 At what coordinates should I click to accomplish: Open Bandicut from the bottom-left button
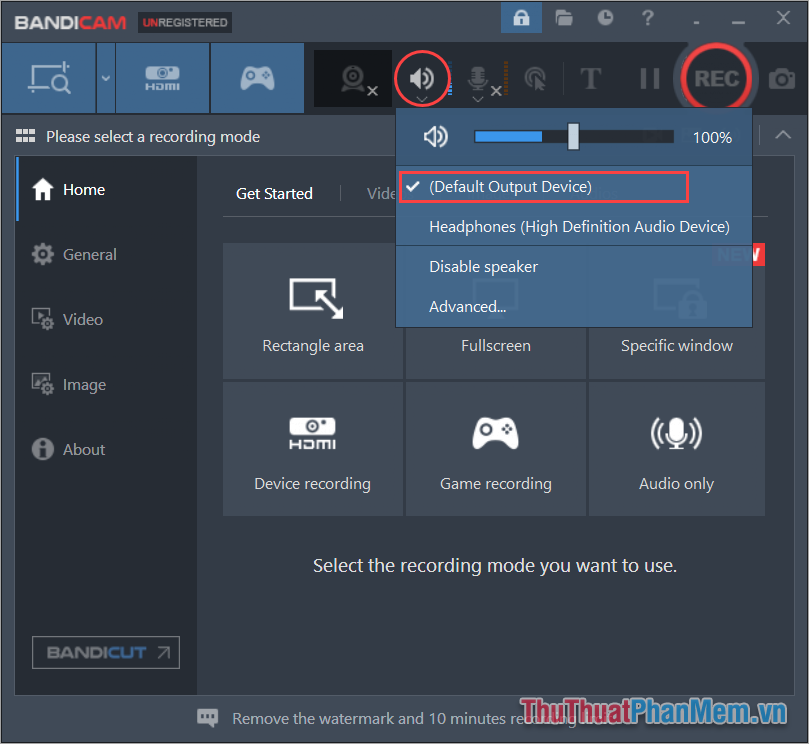click(x=105, y=652)
